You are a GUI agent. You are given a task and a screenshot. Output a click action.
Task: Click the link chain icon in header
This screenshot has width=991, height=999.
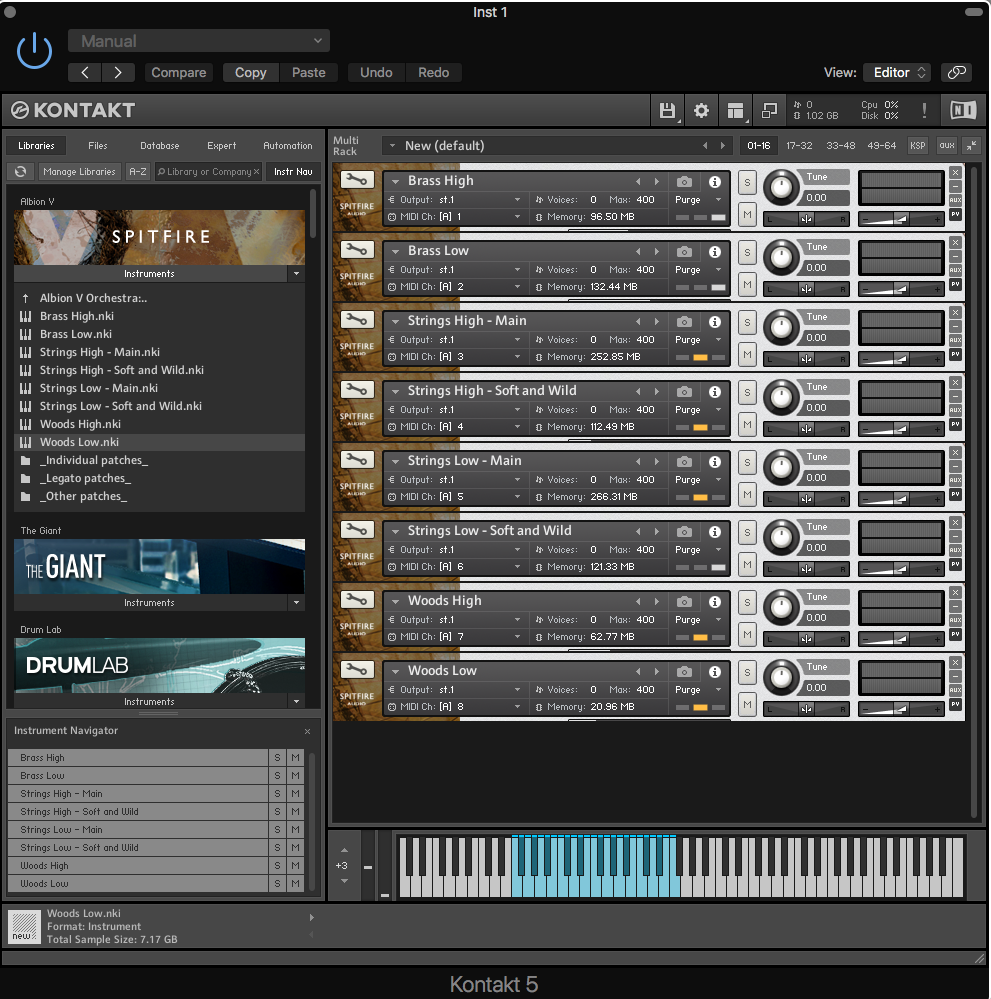(x=957, y=73)
